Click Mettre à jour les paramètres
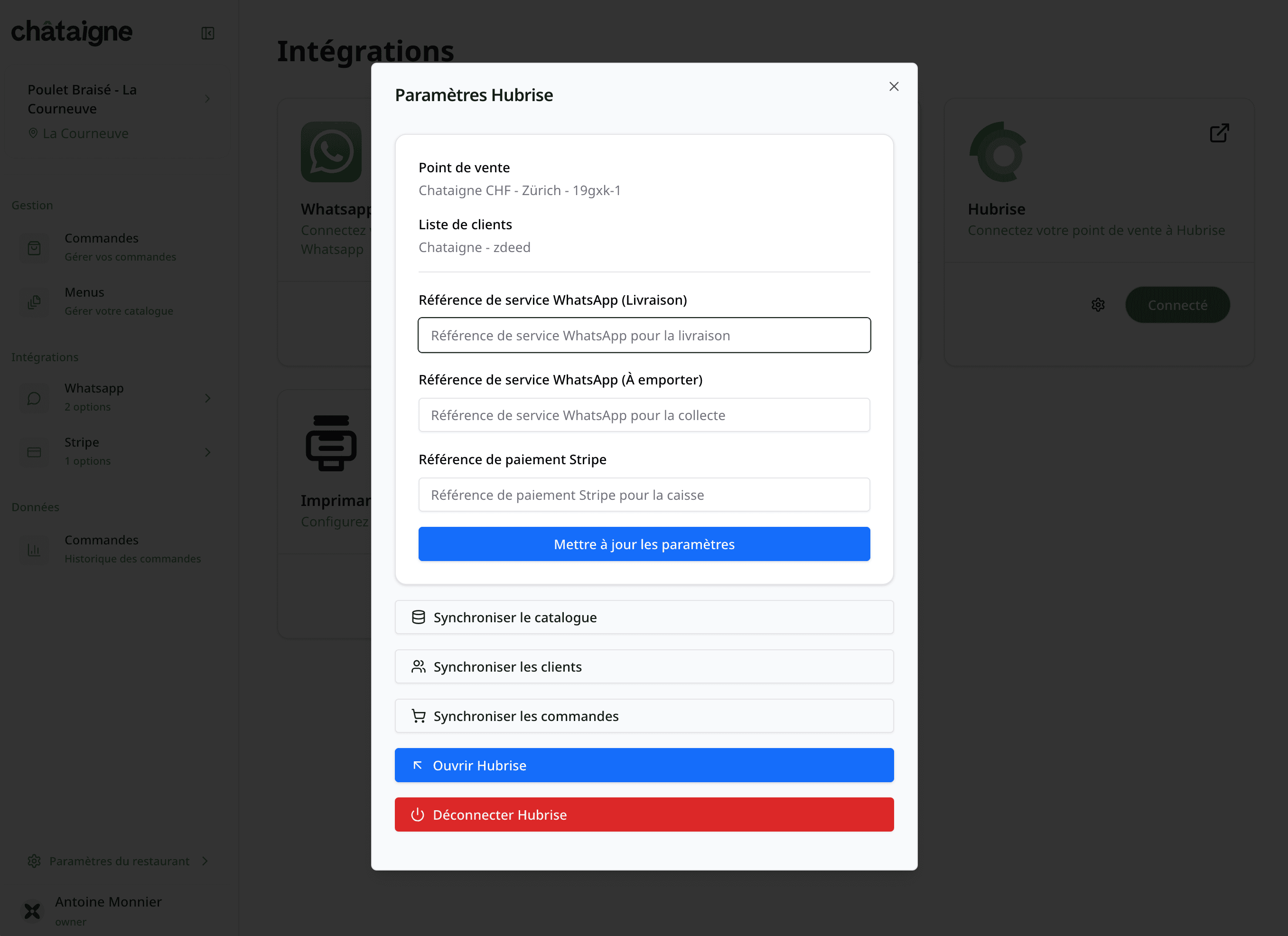This screenshot has height=936, width=1288. (x=644, y=543)
